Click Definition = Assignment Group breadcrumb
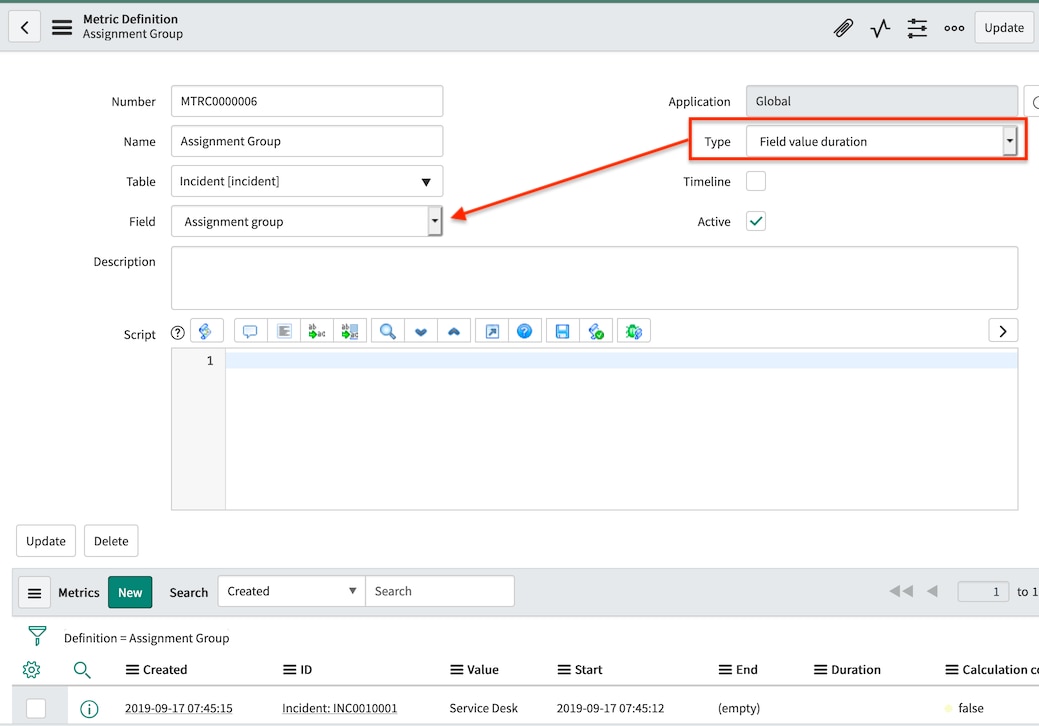This screenshot has height=726, width=1039. [x=146, y=638]
